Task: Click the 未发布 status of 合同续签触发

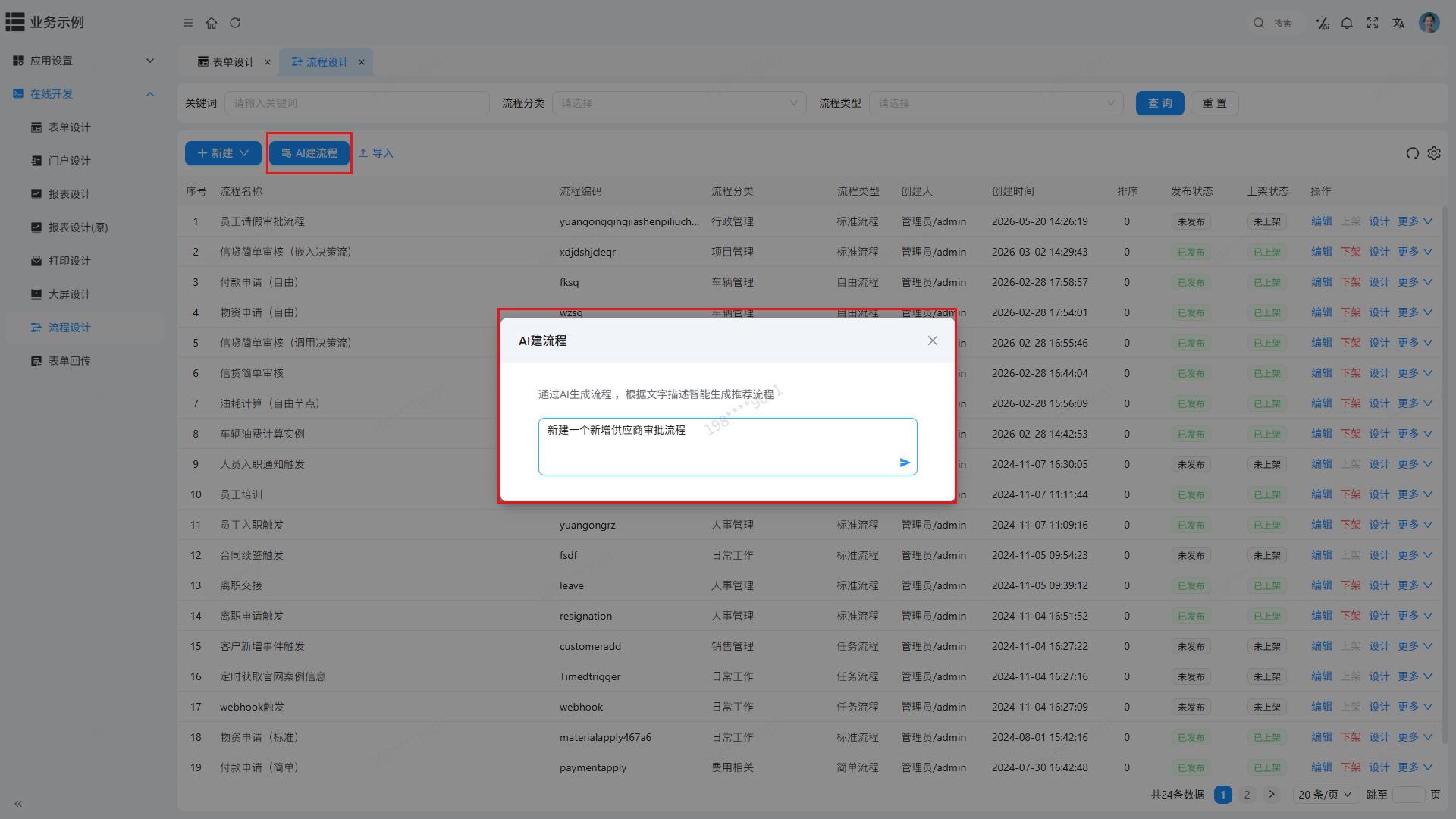Action: pyautogui.click(x=1191, y=555)
